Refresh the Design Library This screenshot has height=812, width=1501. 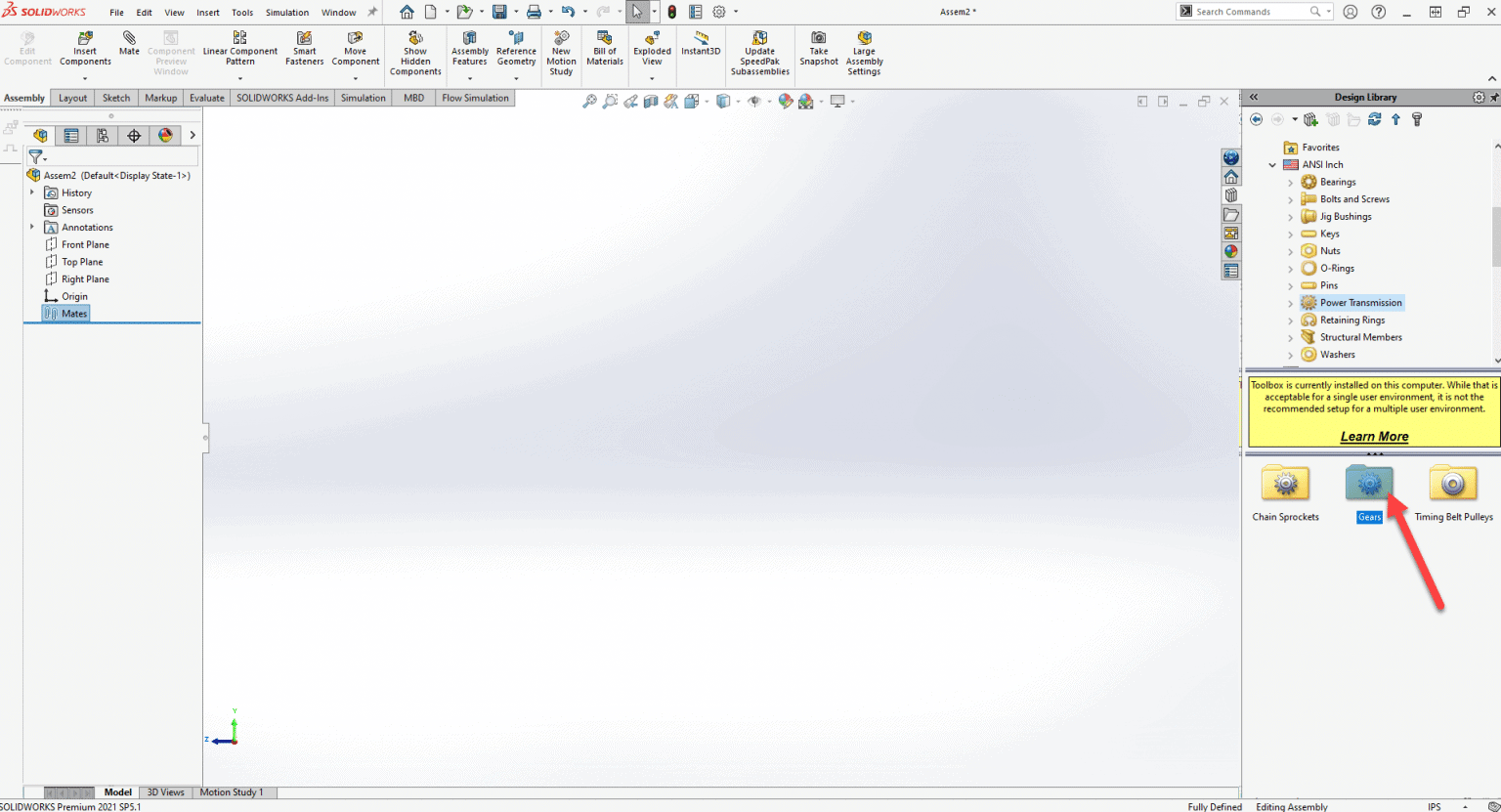1375,119
